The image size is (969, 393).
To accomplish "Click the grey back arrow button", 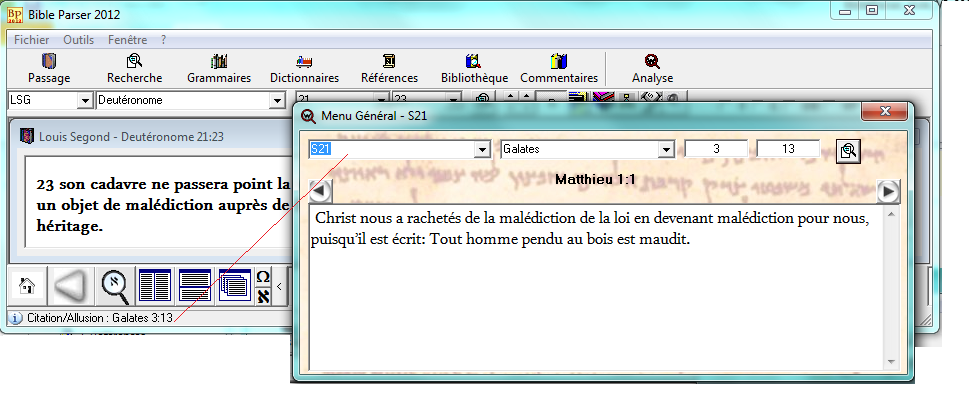I will point(72,286).
